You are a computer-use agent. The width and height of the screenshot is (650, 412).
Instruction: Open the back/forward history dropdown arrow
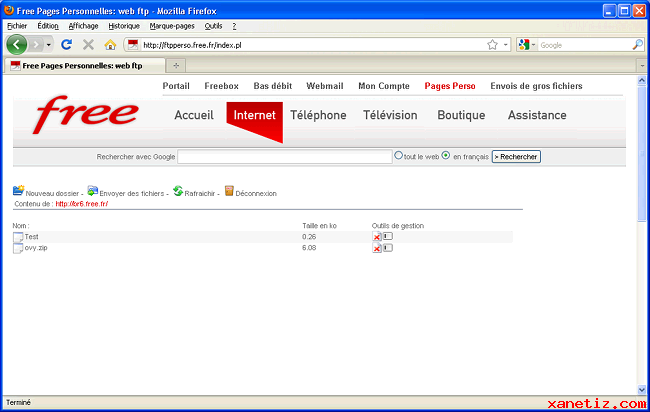tap(49, 44)
